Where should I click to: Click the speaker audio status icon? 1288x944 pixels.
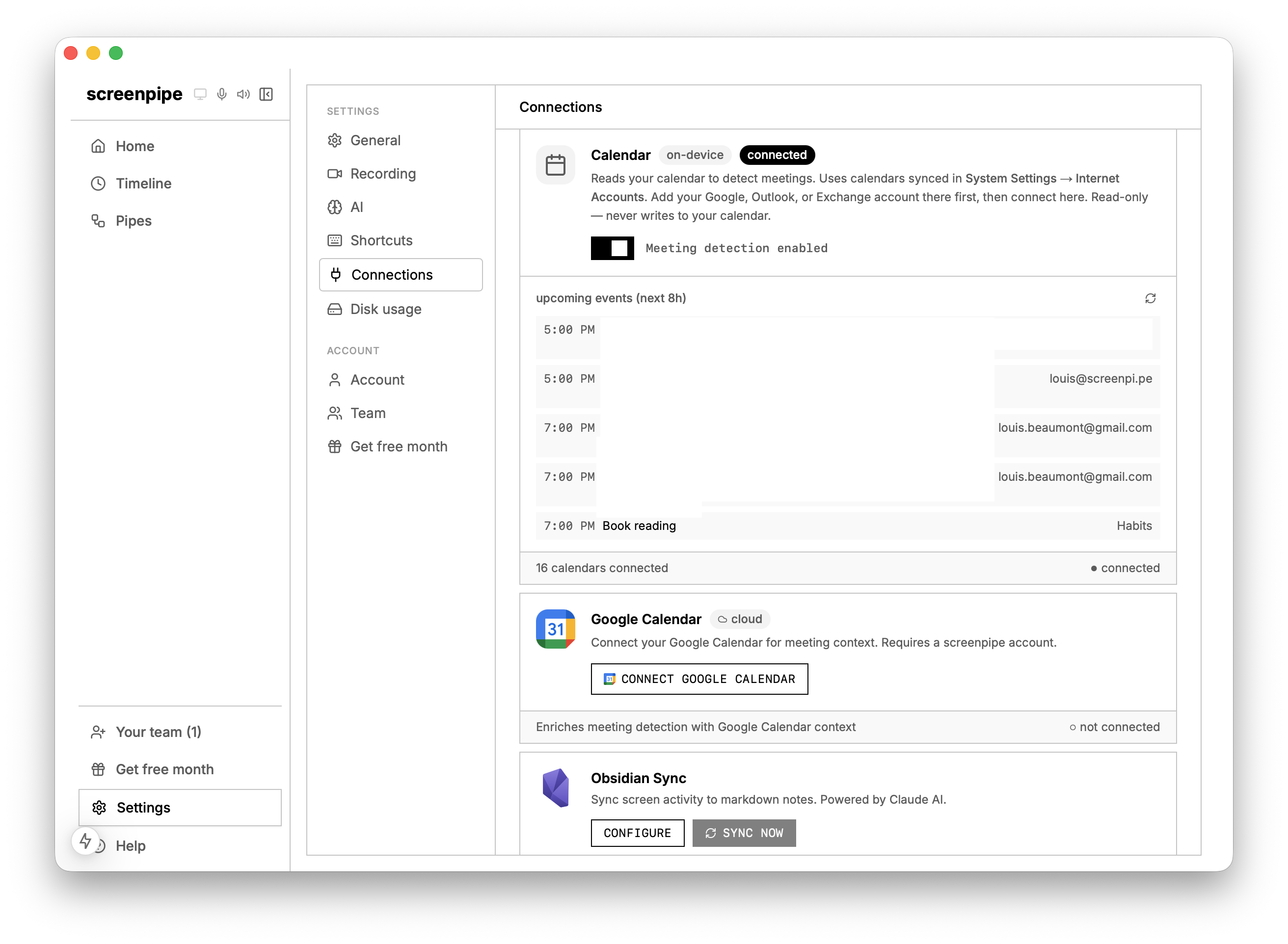[243, 94]
